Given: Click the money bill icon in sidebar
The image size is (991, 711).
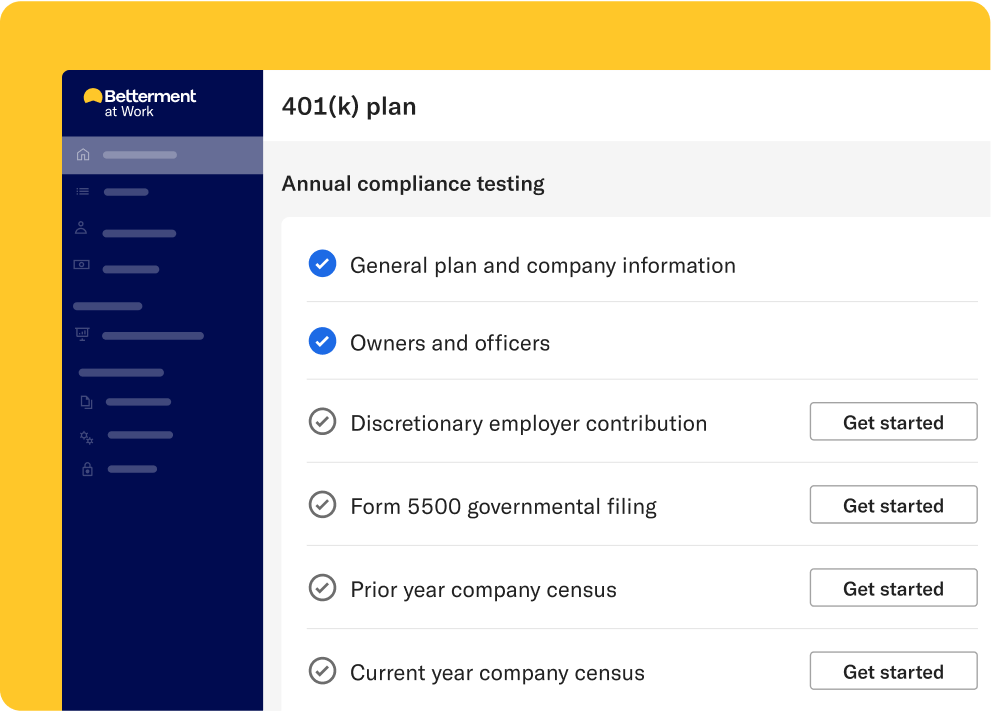Looking at the screenshot, I should click(82, 266).
